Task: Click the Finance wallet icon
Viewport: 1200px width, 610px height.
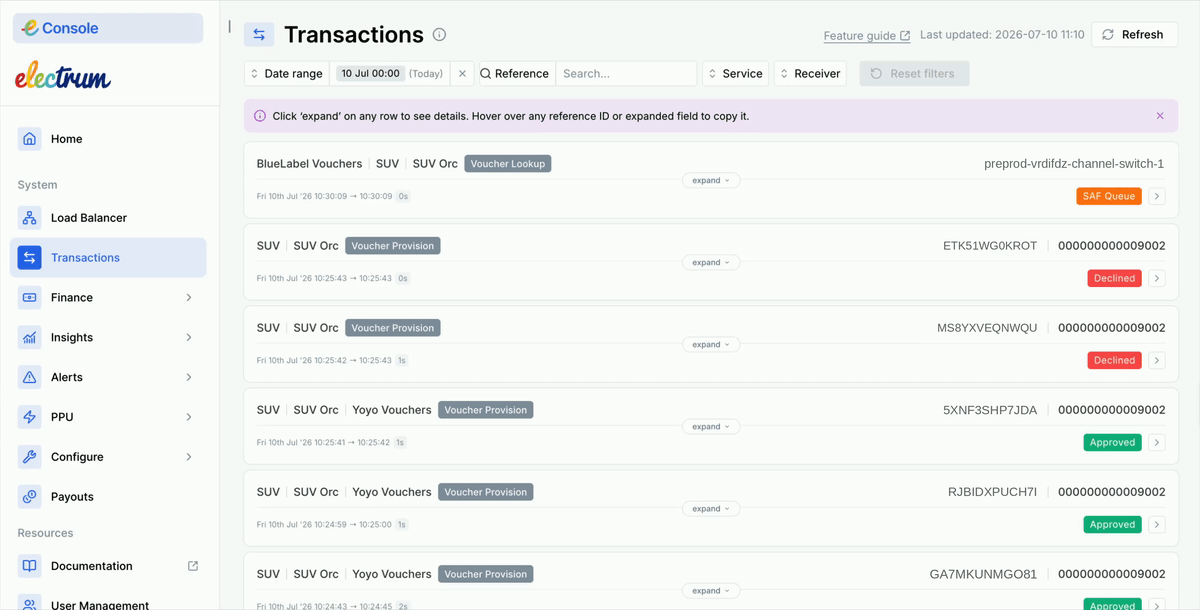Action: pyautogui.click(x=30, y=298)
